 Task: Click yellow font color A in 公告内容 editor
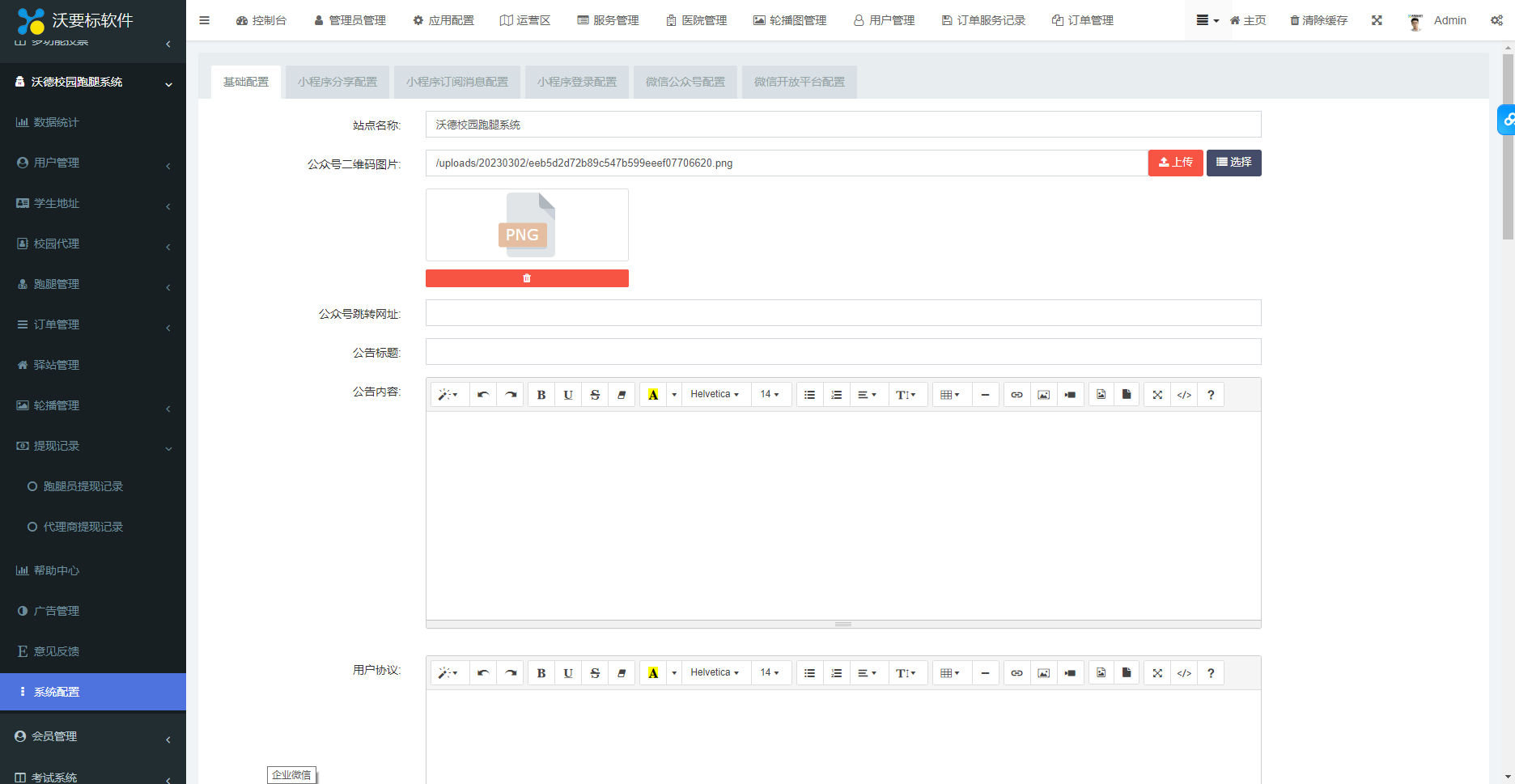click(x=653, y=395)
